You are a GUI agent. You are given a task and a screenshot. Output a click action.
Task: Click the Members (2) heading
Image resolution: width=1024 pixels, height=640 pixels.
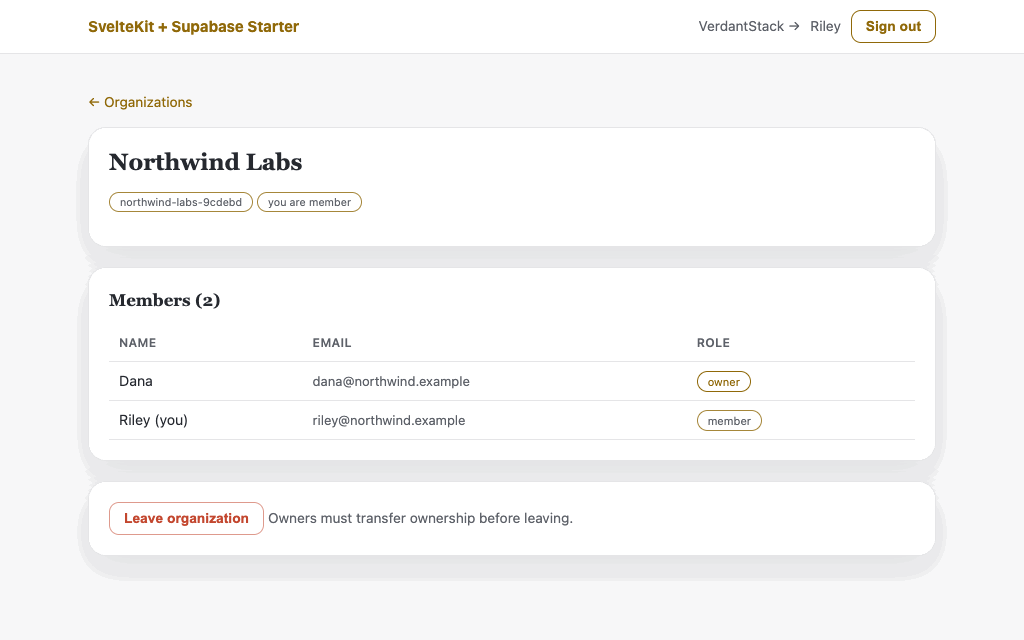(165, 300)
